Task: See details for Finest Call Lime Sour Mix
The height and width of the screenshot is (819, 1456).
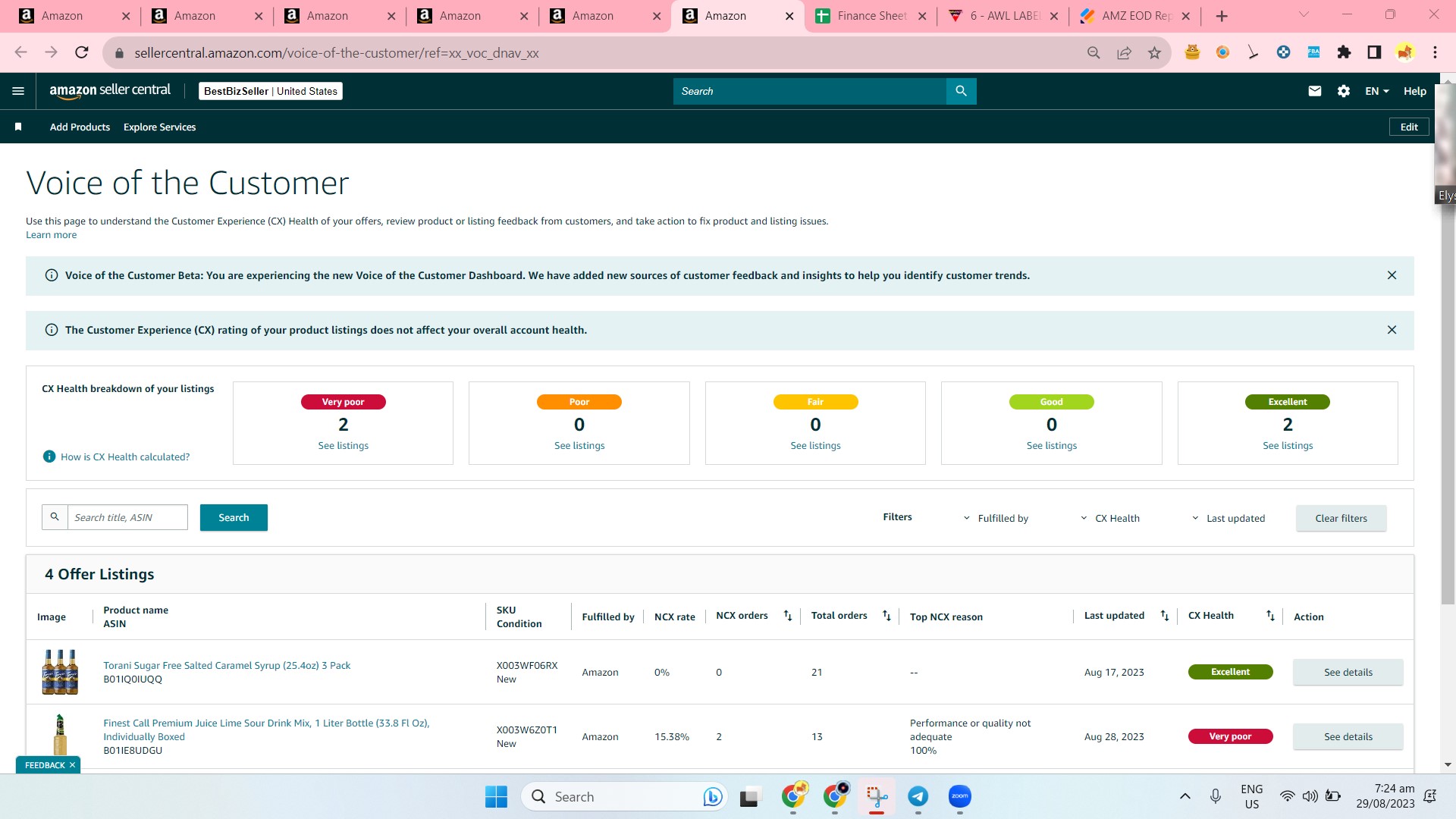Action: (1348, 736)
